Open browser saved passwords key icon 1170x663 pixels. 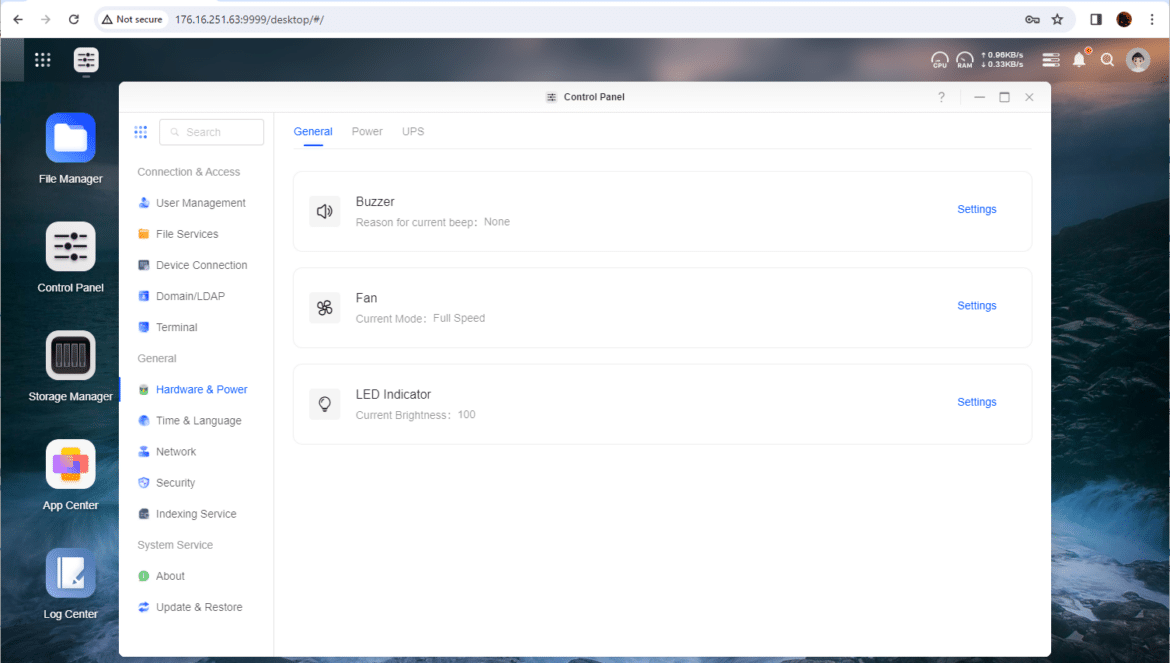[x=1033, y=19]
